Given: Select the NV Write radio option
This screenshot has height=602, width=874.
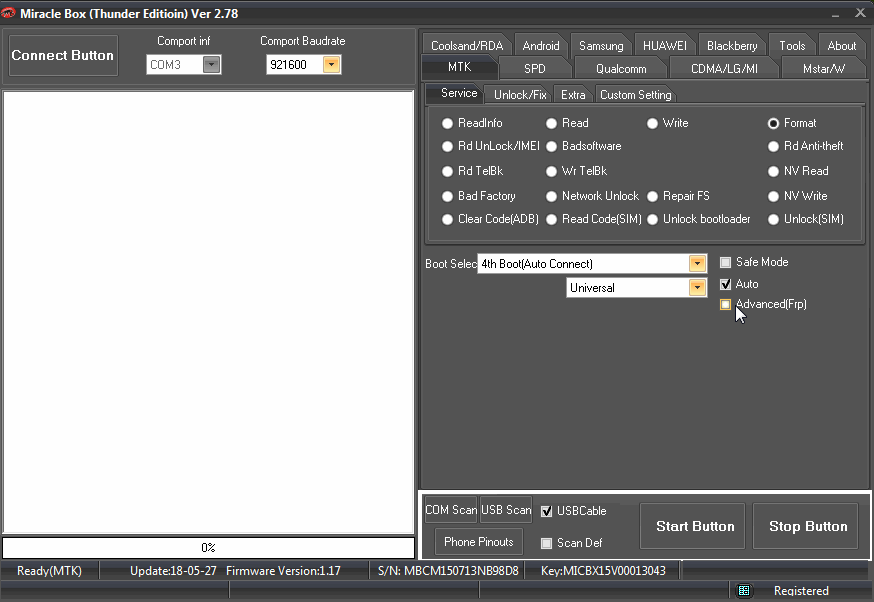Looking at the screenshot, I should (x=773, y=196).
